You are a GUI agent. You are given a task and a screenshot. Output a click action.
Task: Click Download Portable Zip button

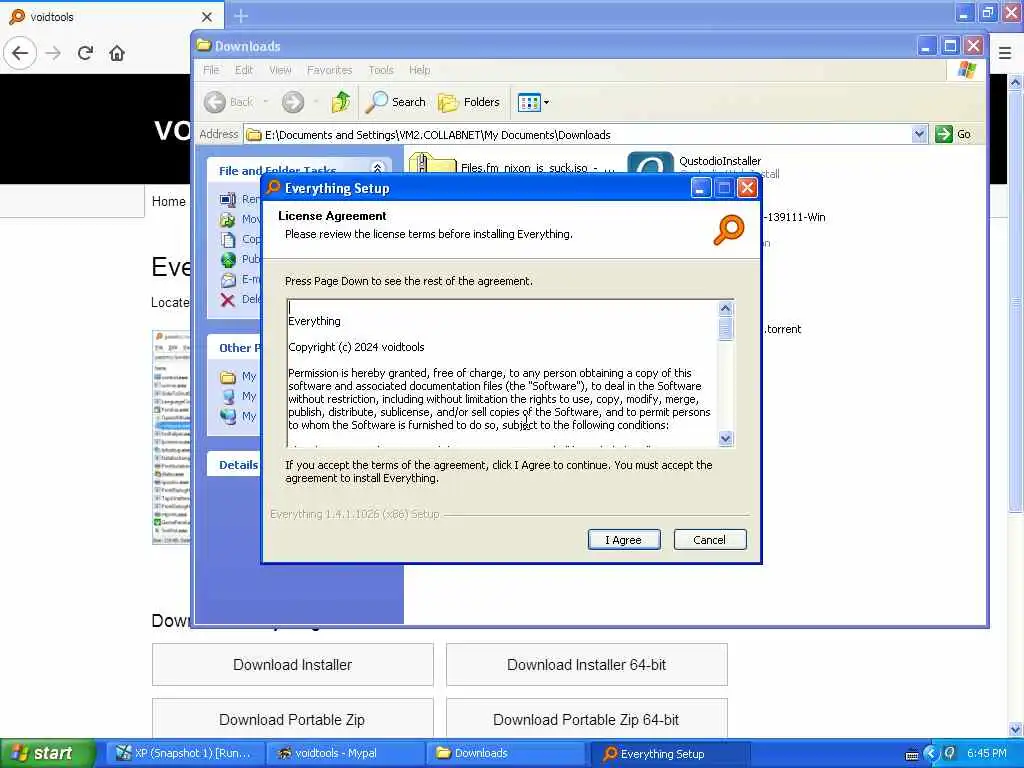(x=293, y=719)
